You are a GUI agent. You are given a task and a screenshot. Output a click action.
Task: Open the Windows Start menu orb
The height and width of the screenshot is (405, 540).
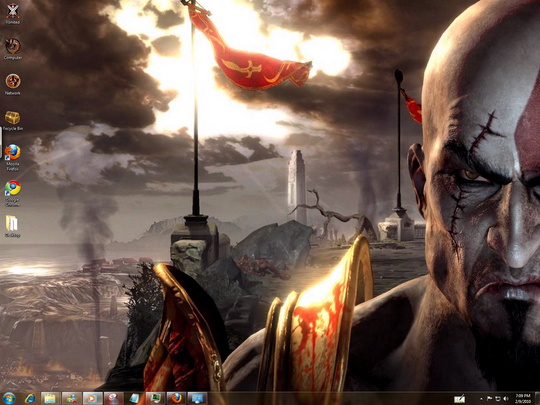click(x=9, y=398)
